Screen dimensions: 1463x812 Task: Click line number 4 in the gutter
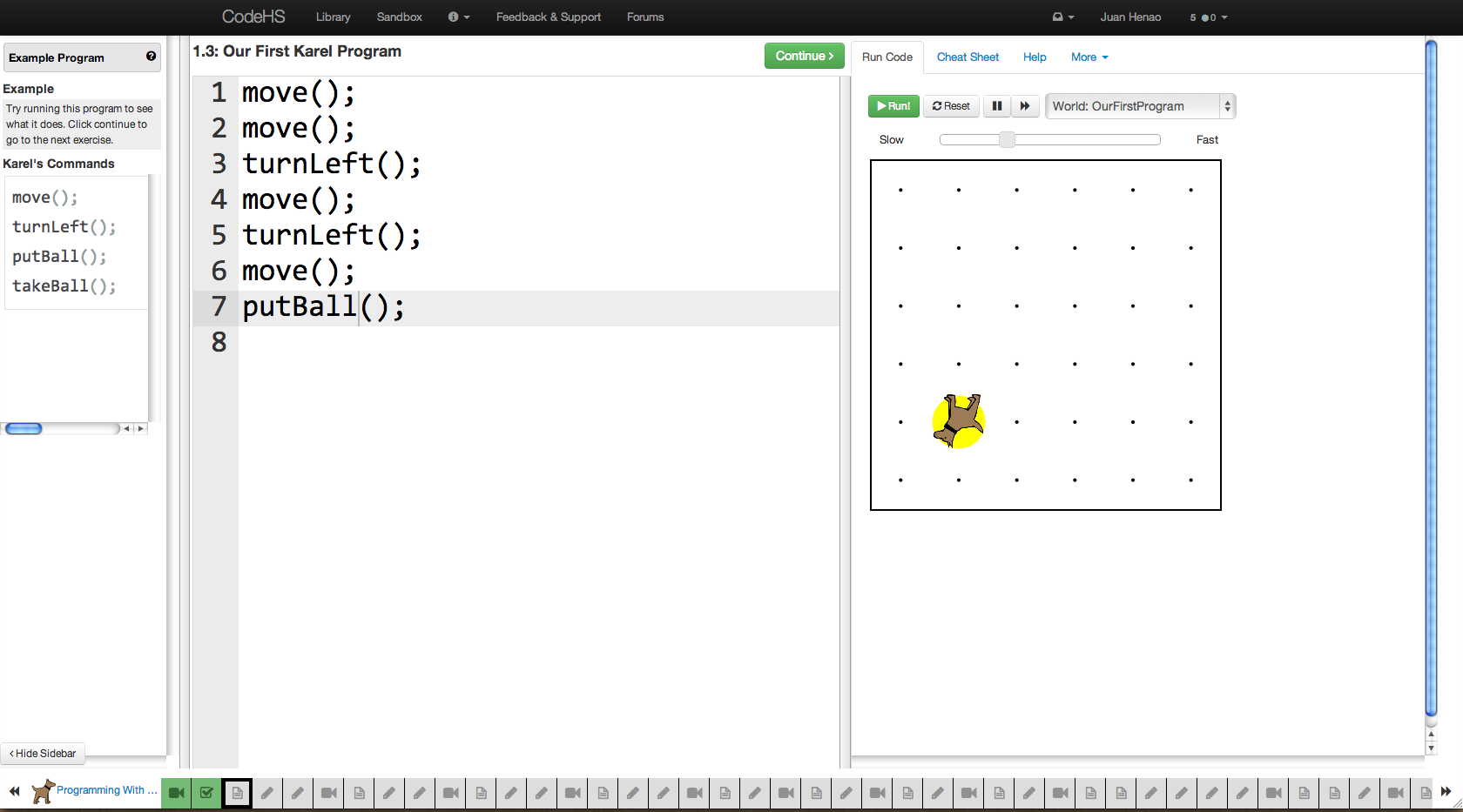[x=219, y=199]
